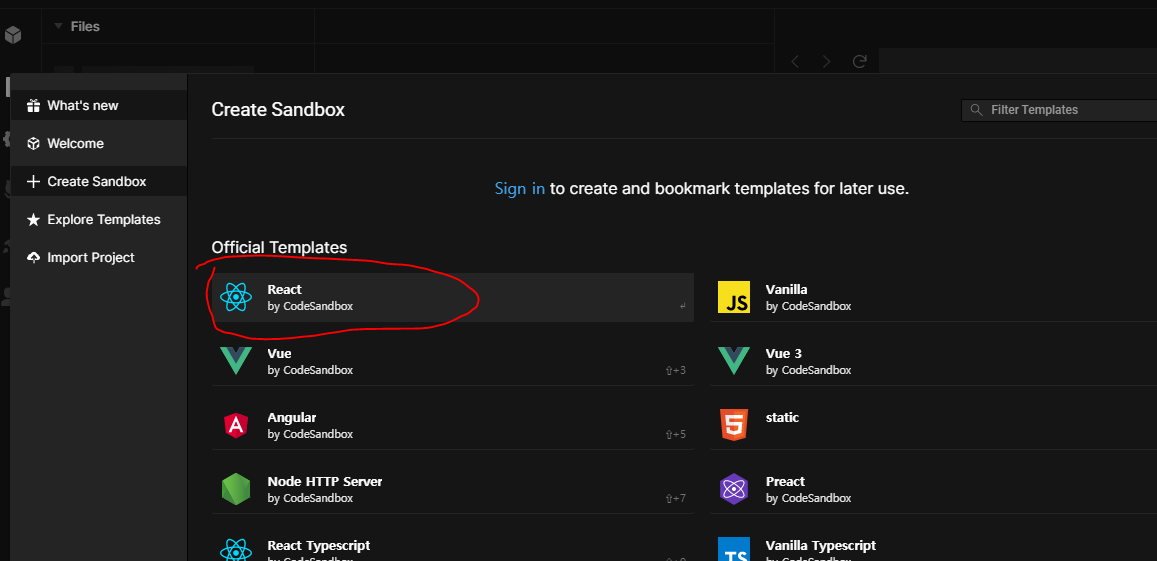Collapse the Files panel triangle

click(58, 26)
